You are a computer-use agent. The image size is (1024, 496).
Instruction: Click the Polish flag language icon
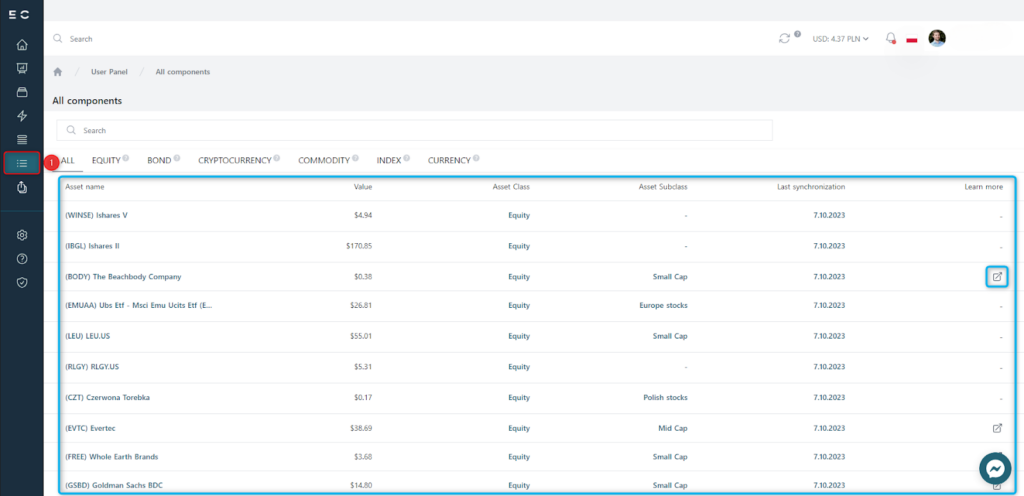(x=911, y=39)
